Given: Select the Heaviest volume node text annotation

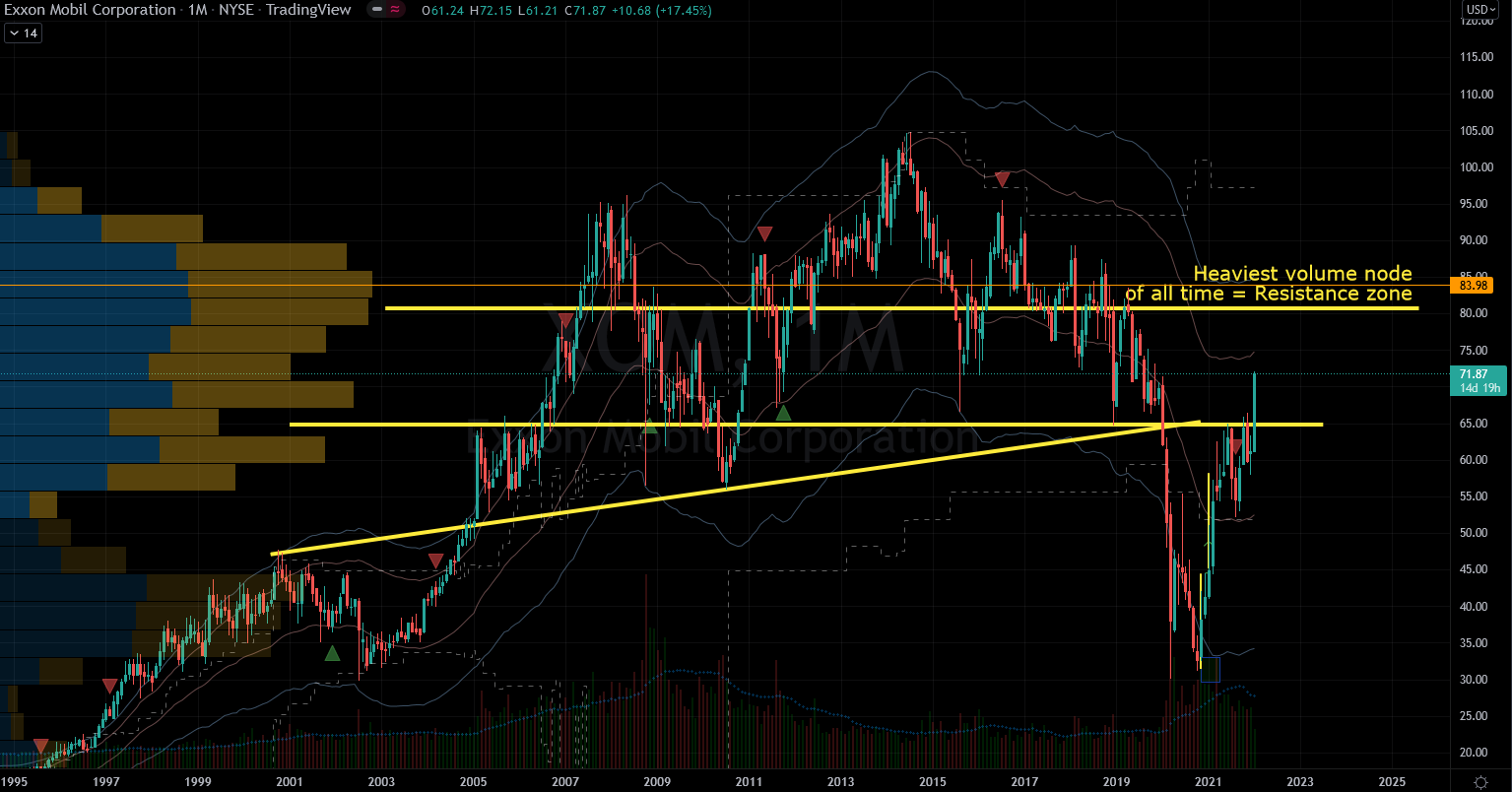Looking at the screenshot, I should pos(1269,284).
